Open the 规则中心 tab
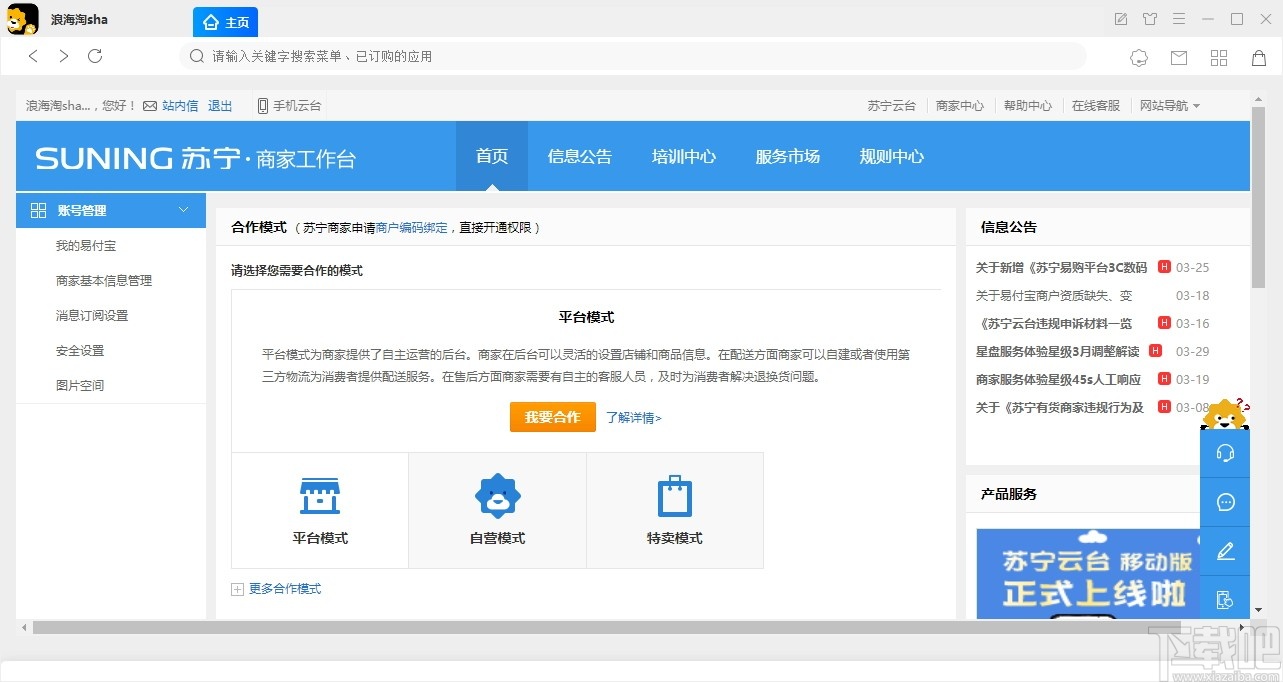The height and width of the screenshot is (682, 1283). (891, 156)
